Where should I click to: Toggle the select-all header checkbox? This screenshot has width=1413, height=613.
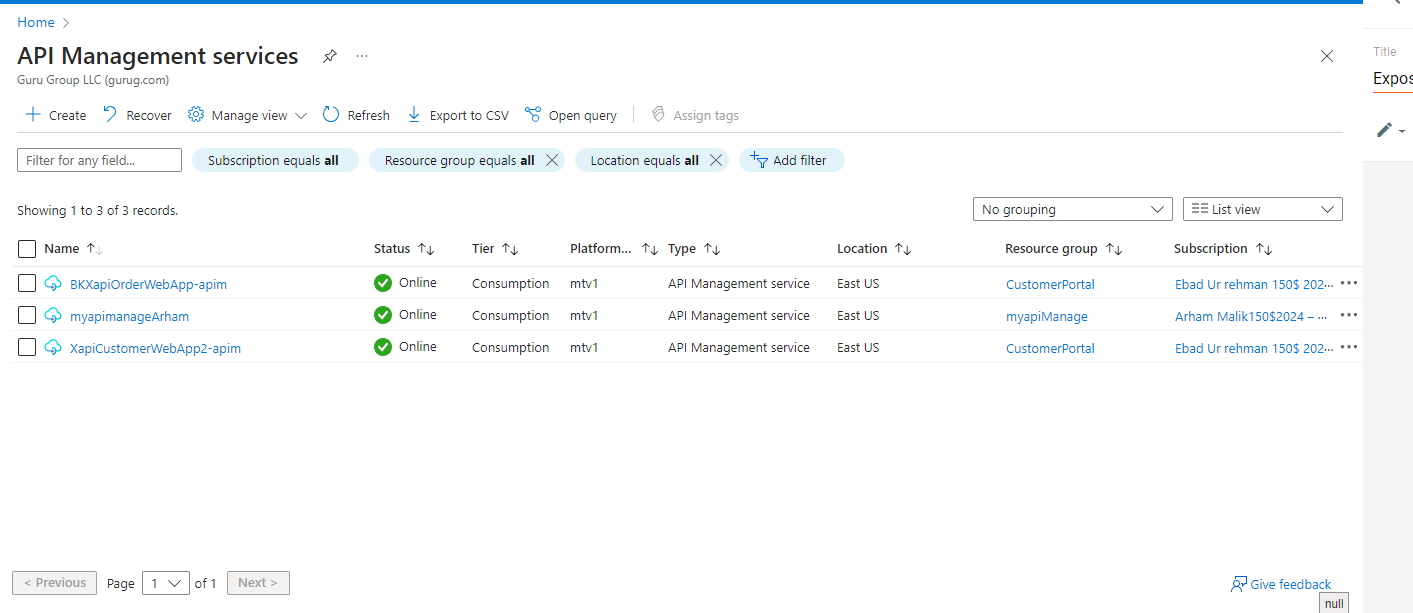[27, 249]
